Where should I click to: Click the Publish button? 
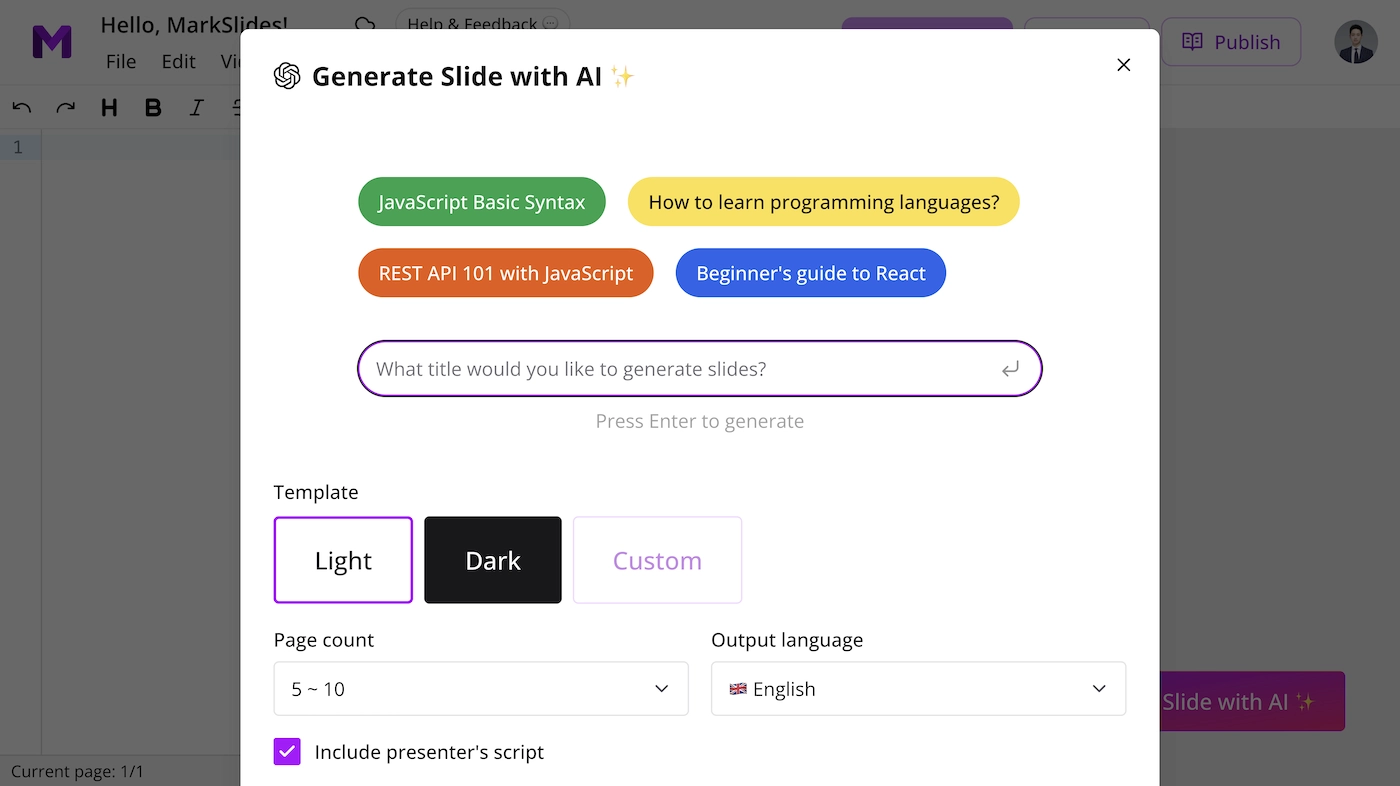1231,42
